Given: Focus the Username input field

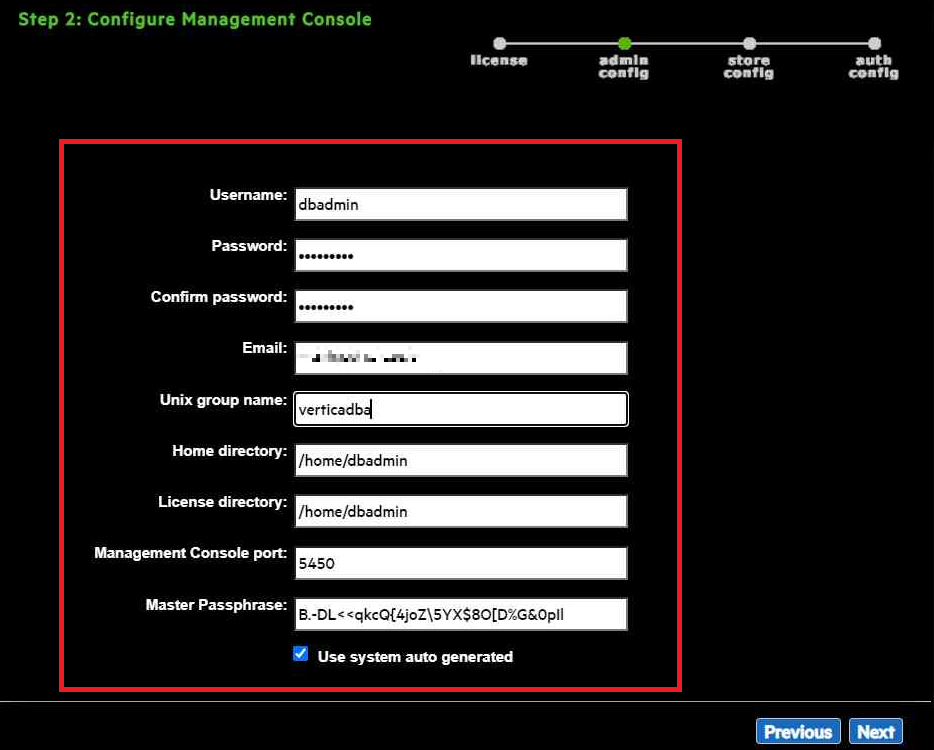Looking at the screenshot, I should 461,204.
